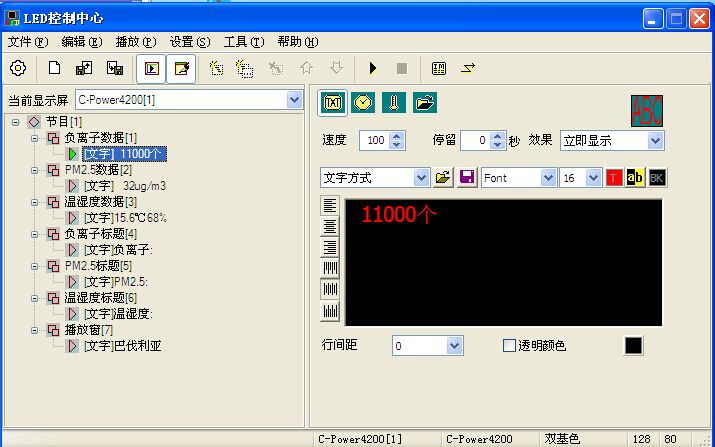Open the 文字方式 dropdown
The width and height of the screenshot is (715, 447).
[x=421, y=178]
